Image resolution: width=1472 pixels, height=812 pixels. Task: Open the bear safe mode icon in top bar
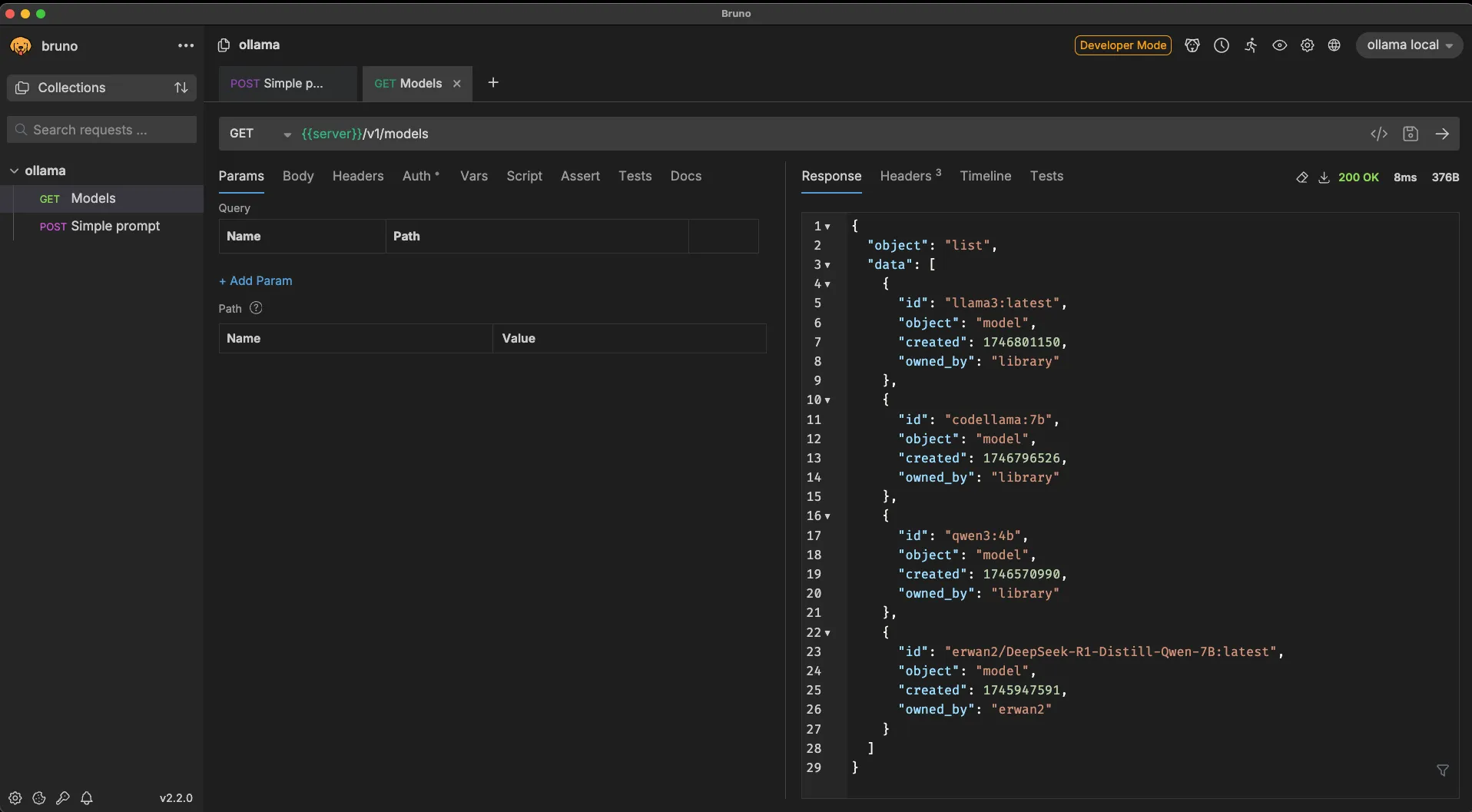pyautogui.click(x=1192, y=45)
